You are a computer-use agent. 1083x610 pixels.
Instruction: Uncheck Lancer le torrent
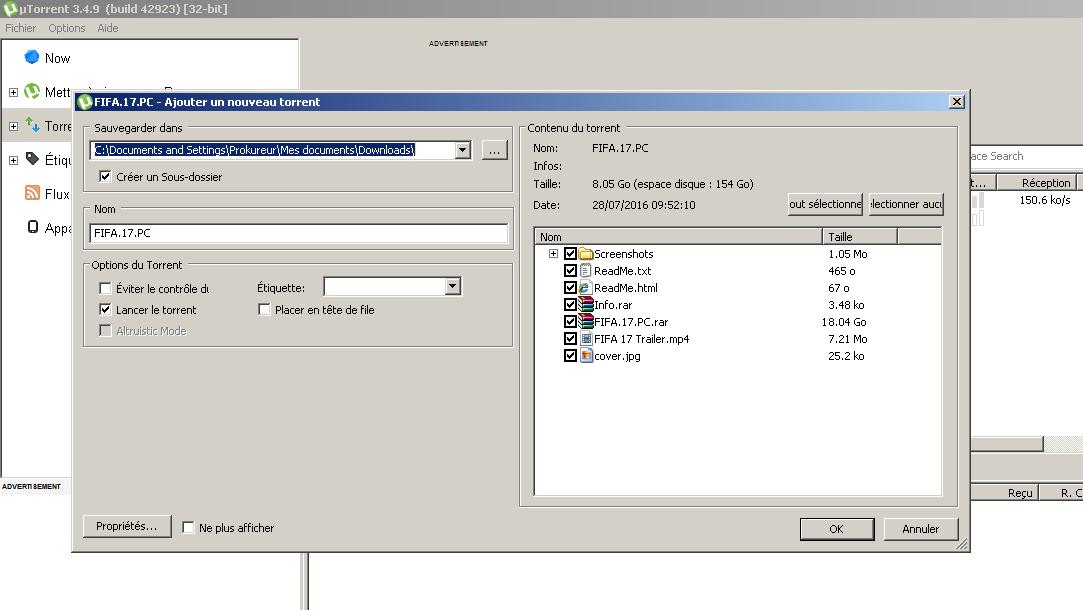click(x=105, y=309)
